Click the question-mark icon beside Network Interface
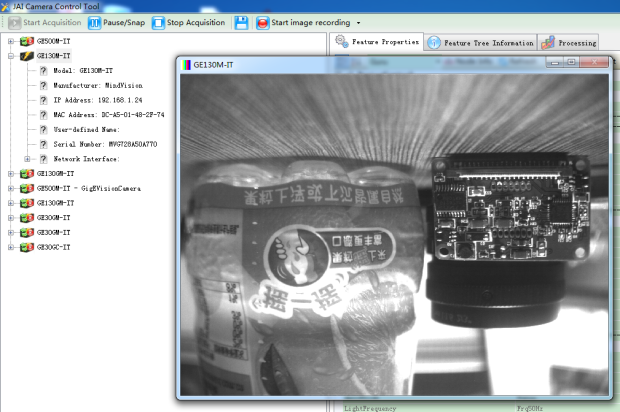The height and width of the screenshot is (412, 620). click(43, 159)
